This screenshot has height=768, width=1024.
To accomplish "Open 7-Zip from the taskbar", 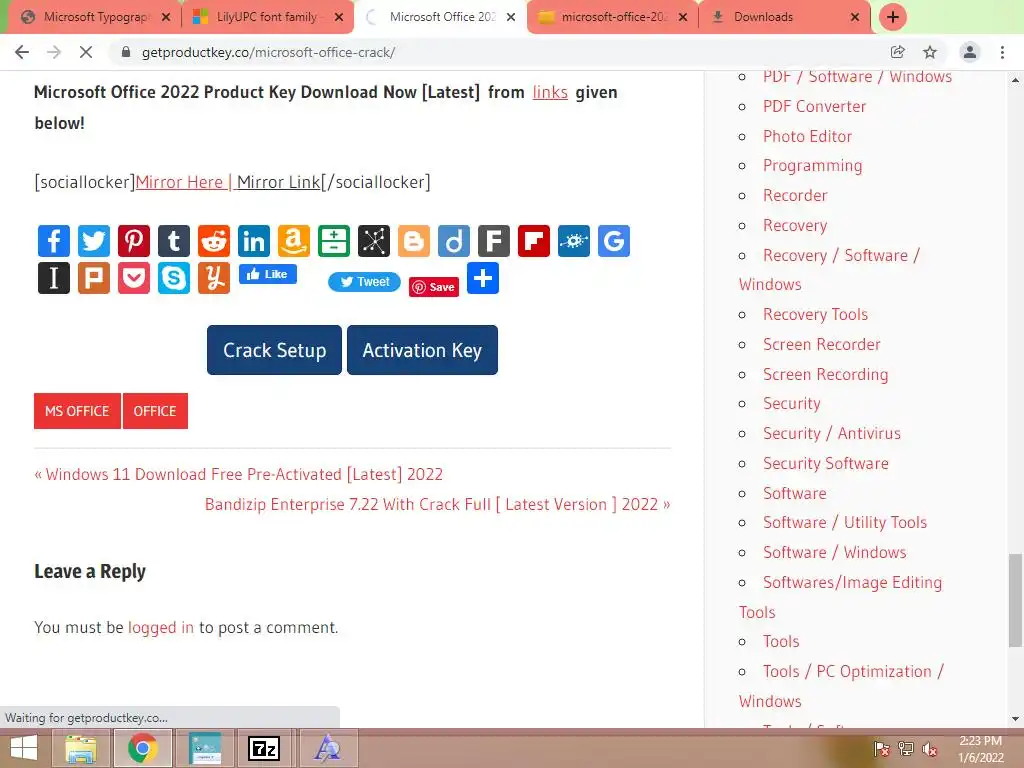I will [264, 748].
